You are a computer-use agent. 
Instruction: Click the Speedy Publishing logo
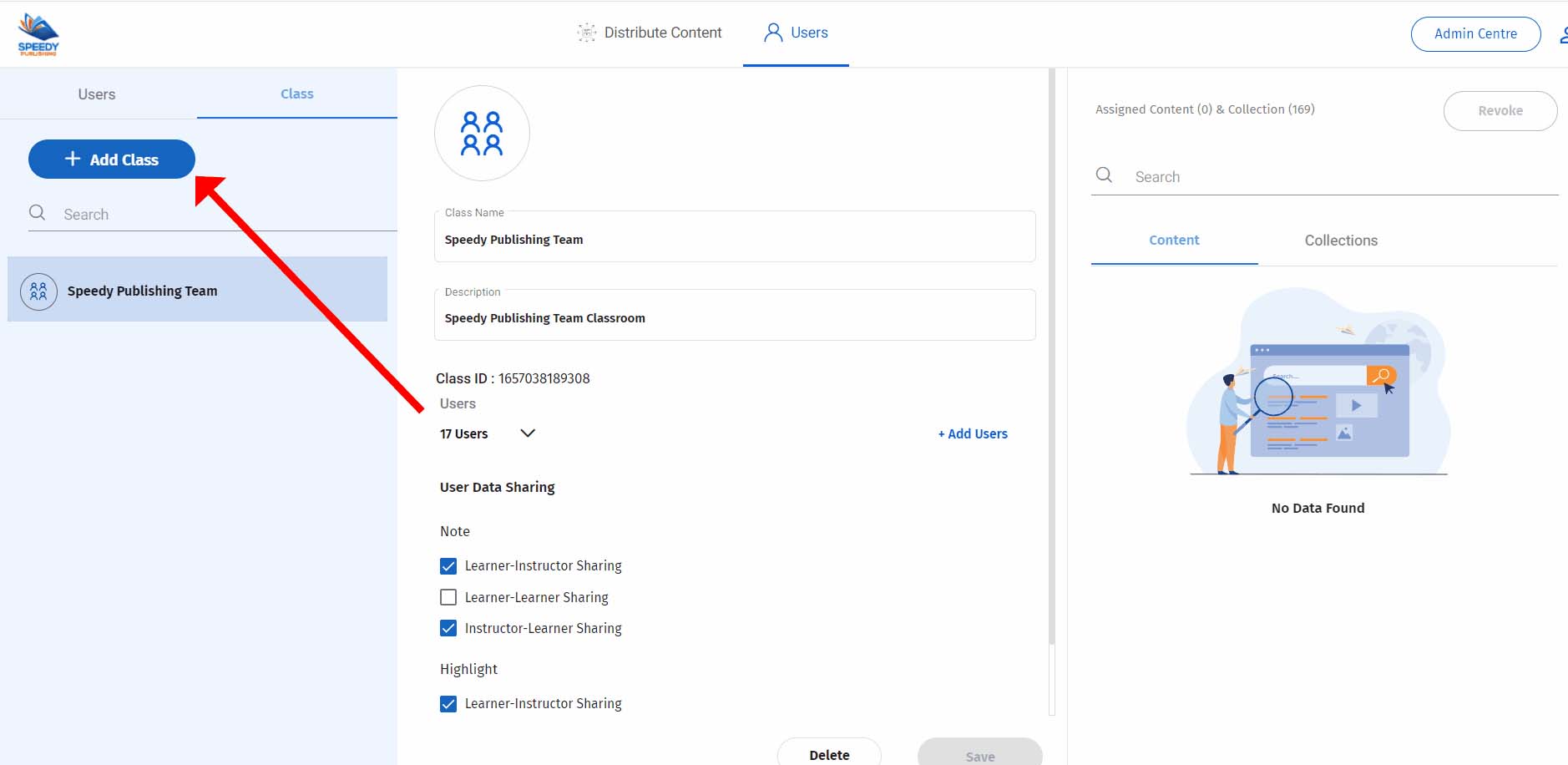pyautogui.click(x=38, y=34)
